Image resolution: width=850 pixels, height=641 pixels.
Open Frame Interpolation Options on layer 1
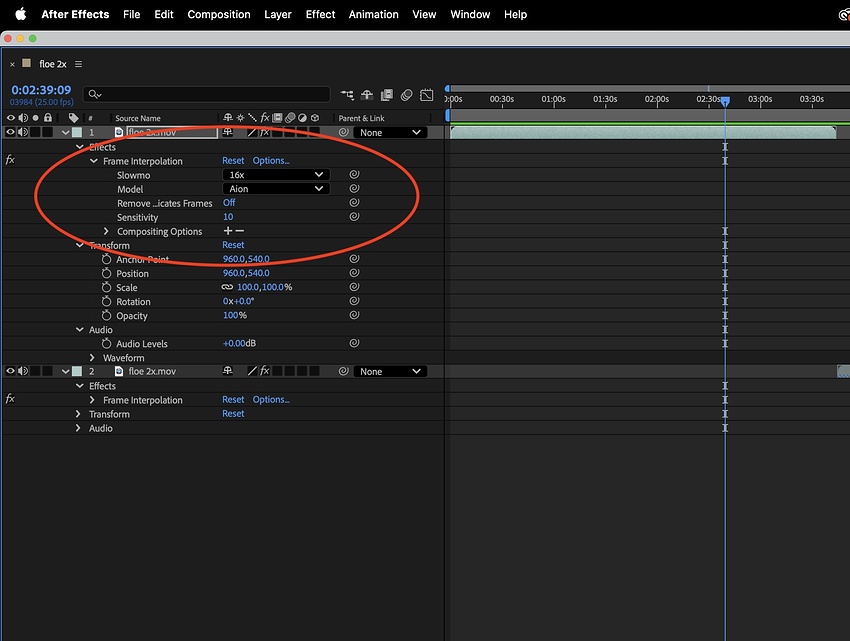coord(271,161)
